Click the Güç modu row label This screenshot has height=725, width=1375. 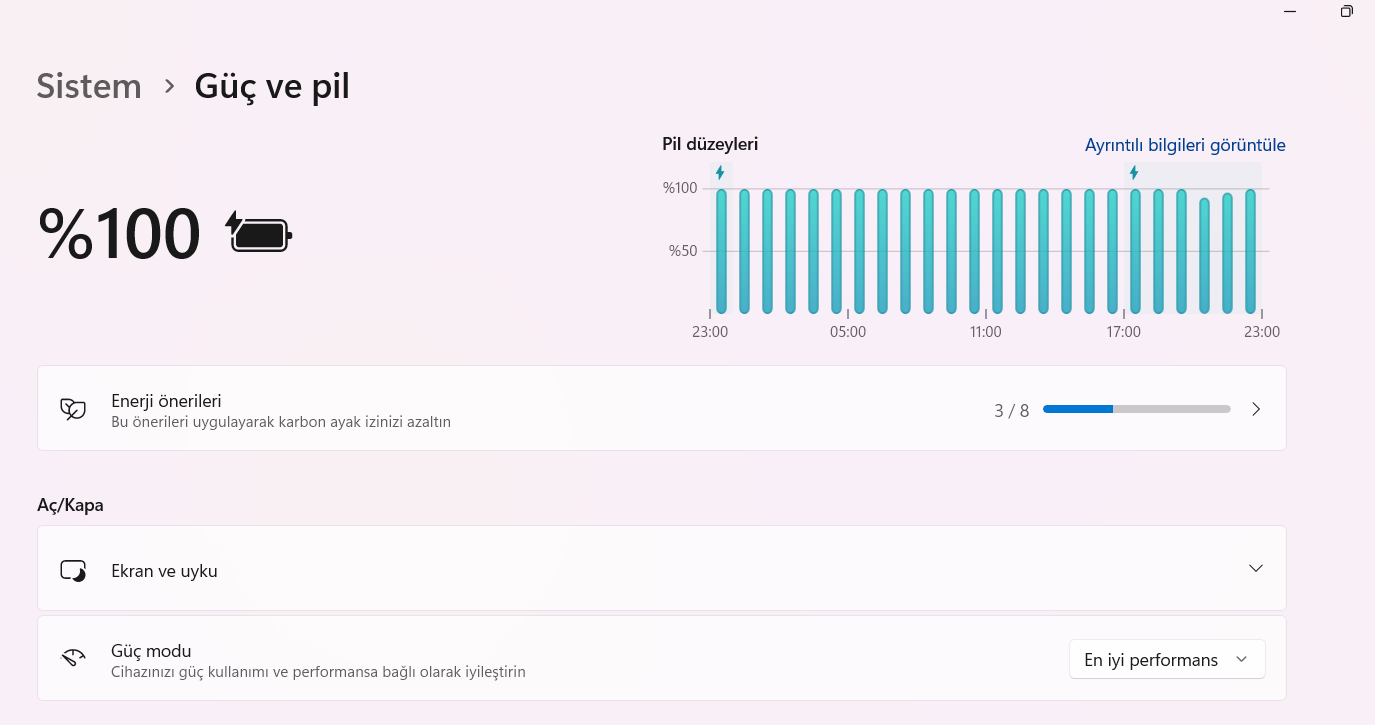coord(151,651)
